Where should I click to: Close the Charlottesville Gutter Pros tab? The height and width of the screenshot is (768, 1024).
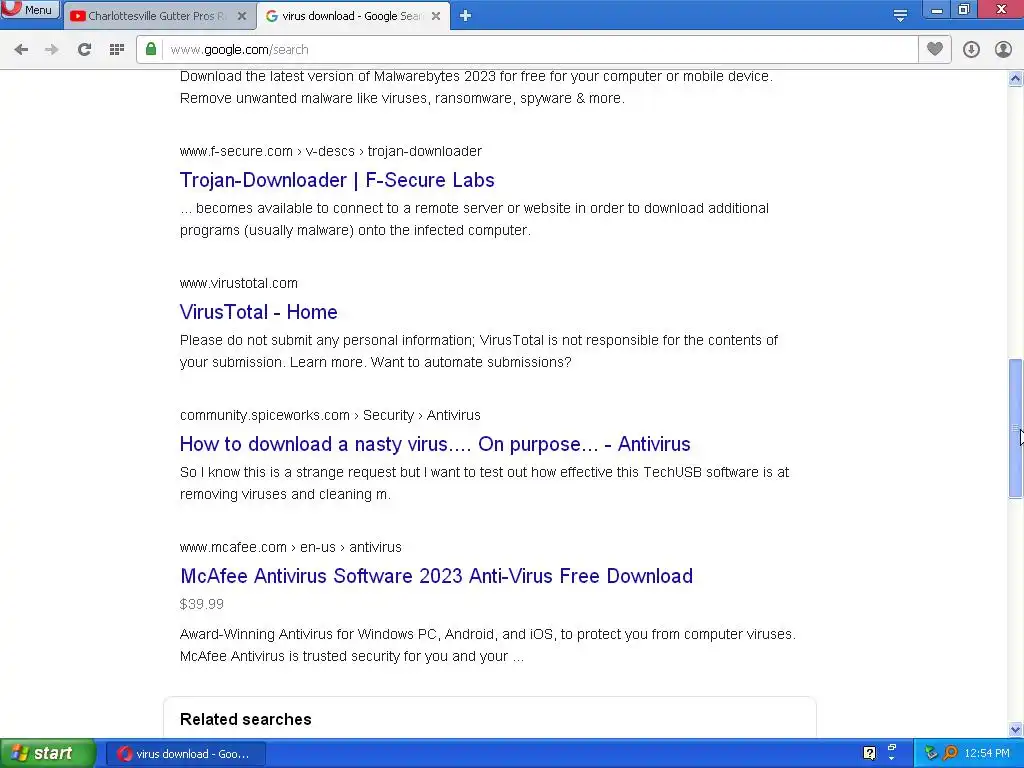coord(242,16)
